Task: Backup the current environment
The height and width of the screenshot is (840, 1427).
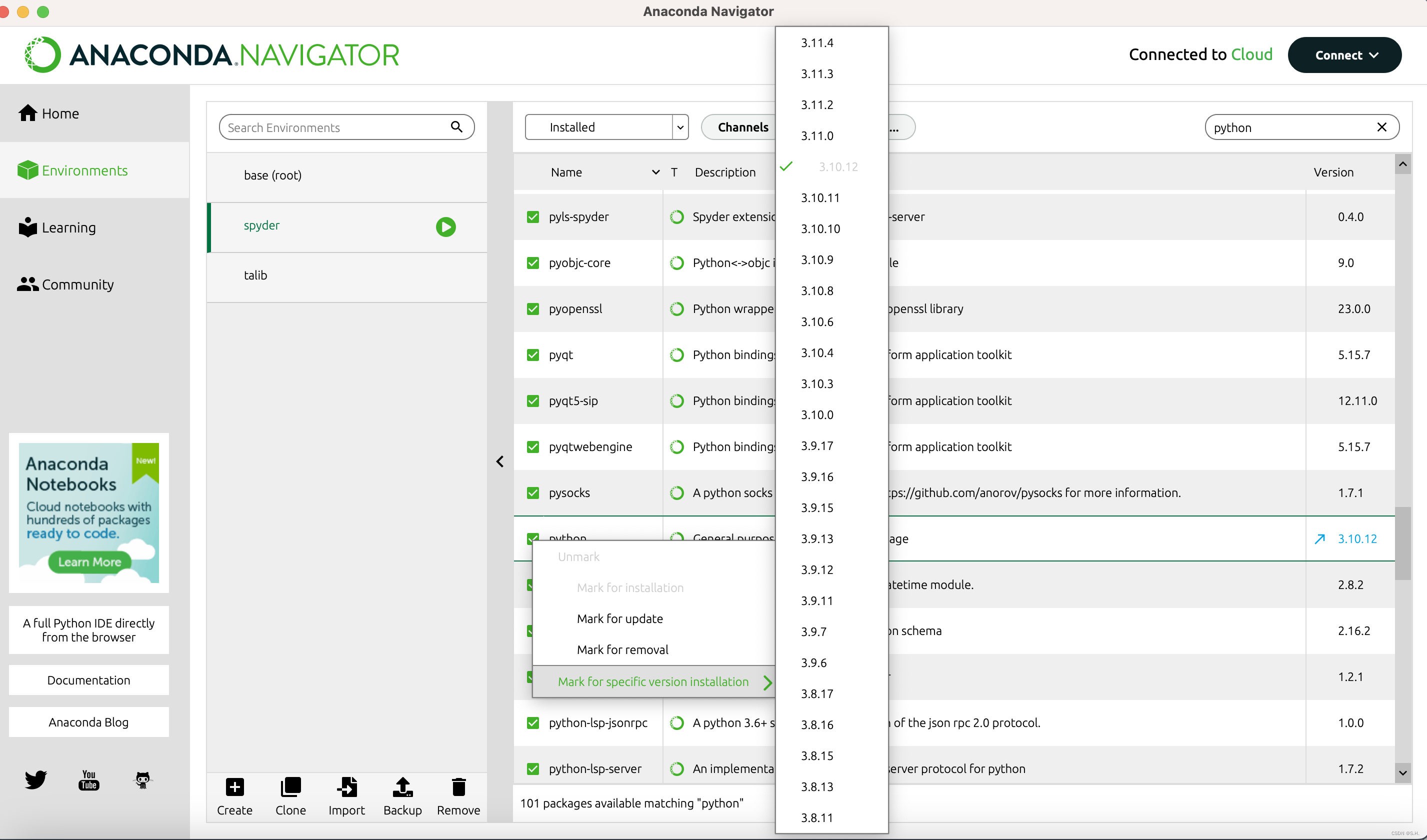Action: point(402,796)
